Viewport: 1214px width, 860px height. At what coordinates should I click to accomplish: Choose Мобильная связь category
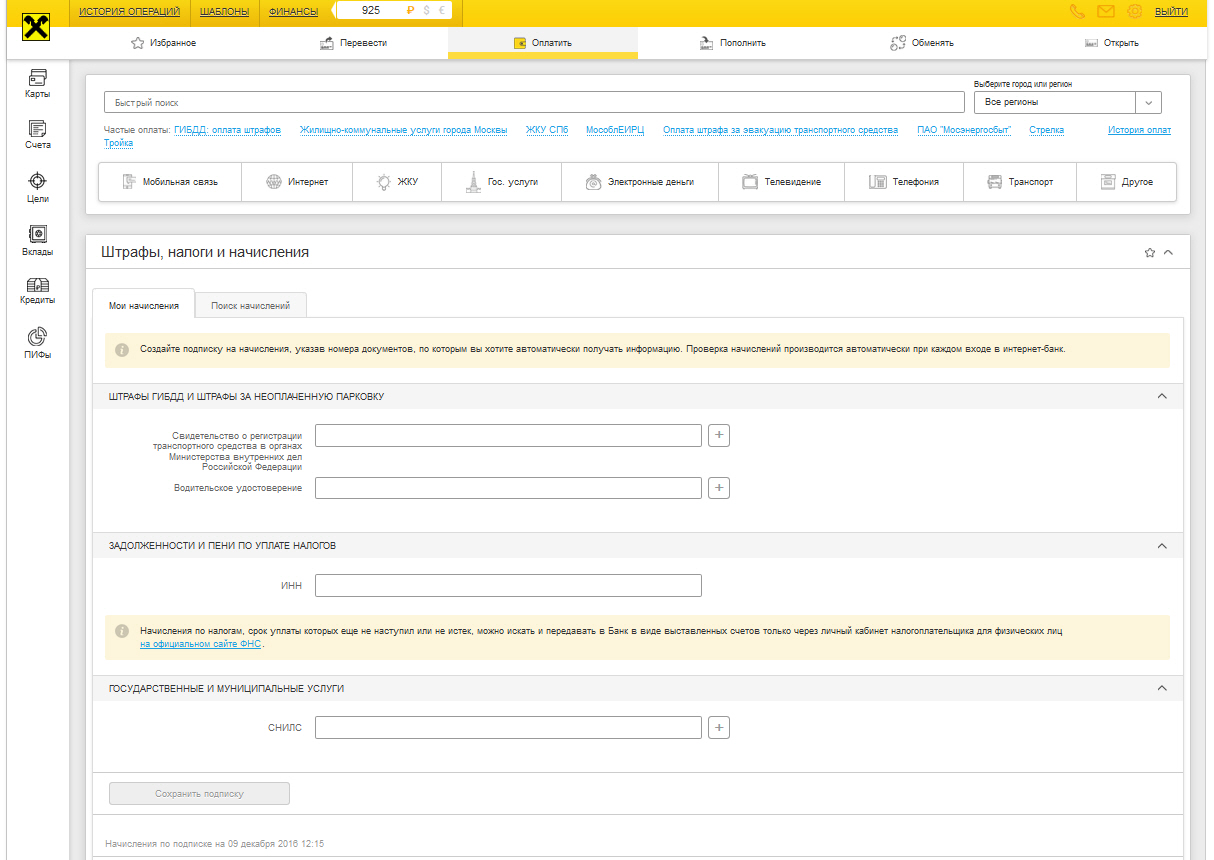pyautogui.click(x=170, y=182)
